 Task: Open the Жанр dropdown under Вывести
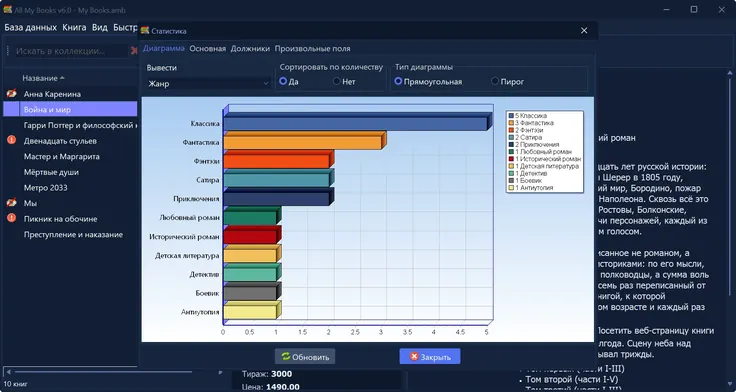208,84
